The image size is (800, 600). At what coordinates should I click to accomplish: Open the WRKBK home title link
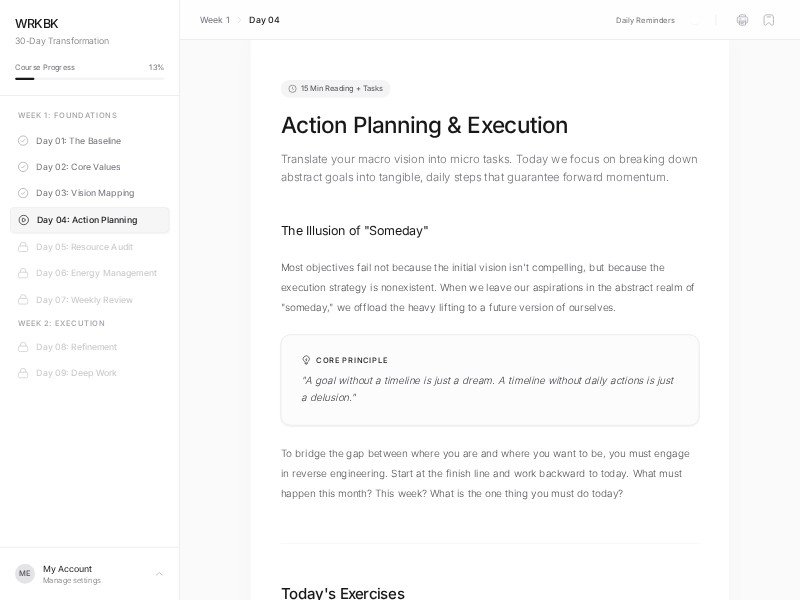point(36,23)
